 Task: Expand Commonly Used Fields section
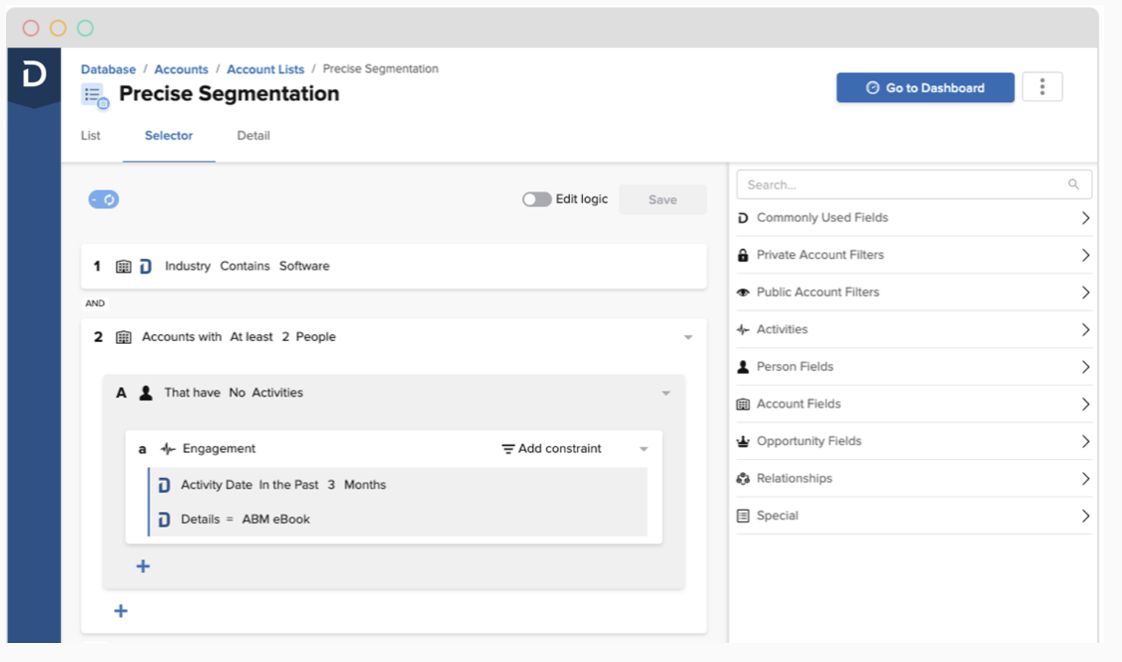[x=914, y=218]
